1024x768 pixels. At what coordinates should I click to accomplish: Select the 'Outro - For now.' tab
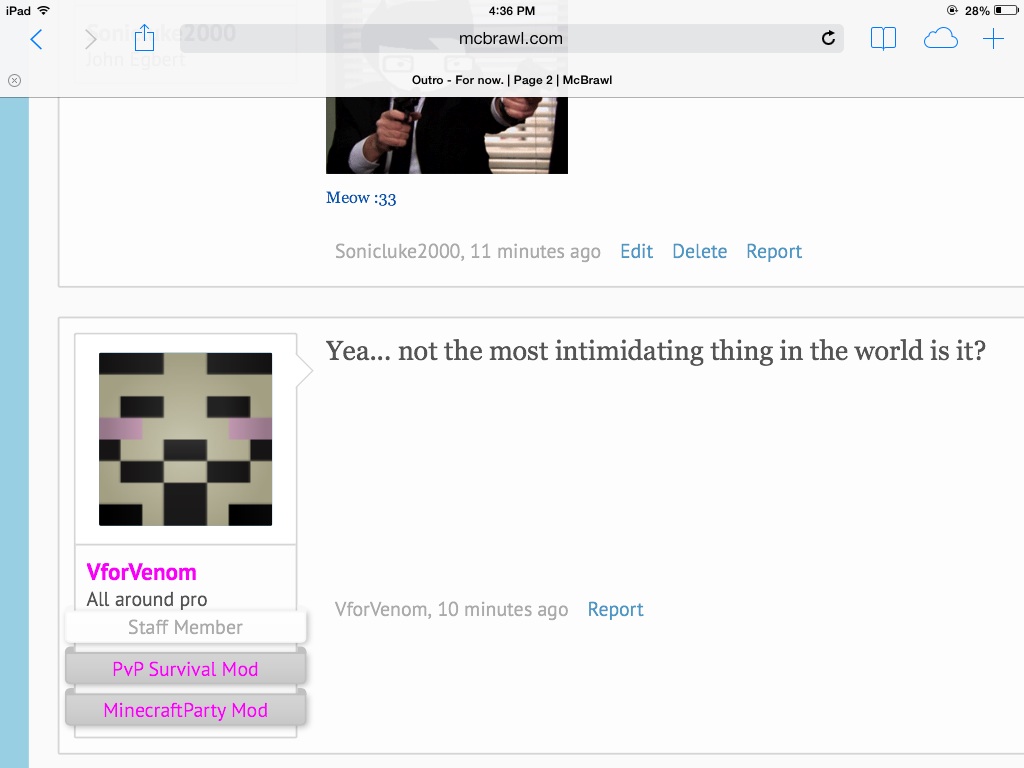point(512,80)
